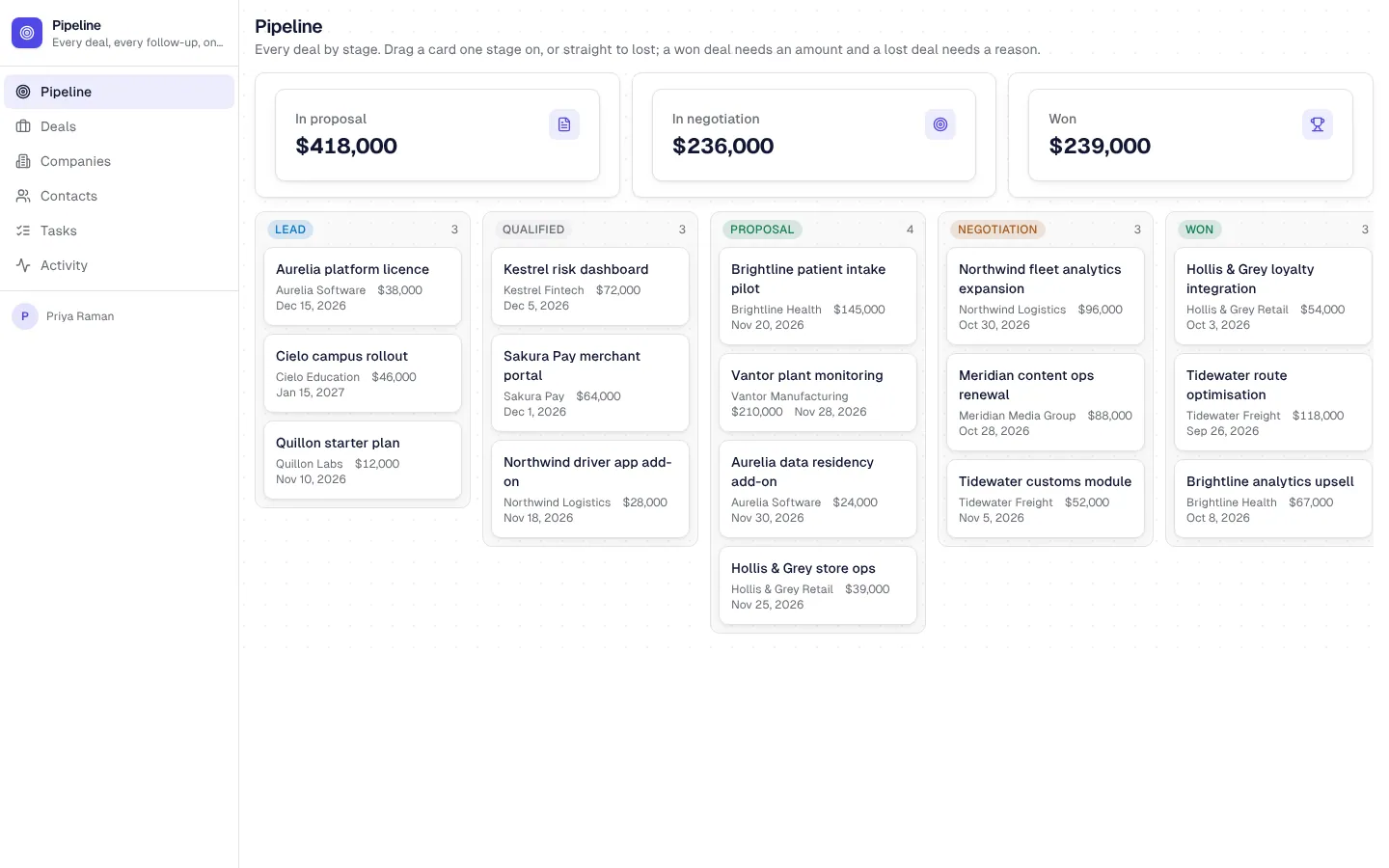1389x868 pixels.
Task: Open the Quillon starter plan card
Action: tap(363, 460)
